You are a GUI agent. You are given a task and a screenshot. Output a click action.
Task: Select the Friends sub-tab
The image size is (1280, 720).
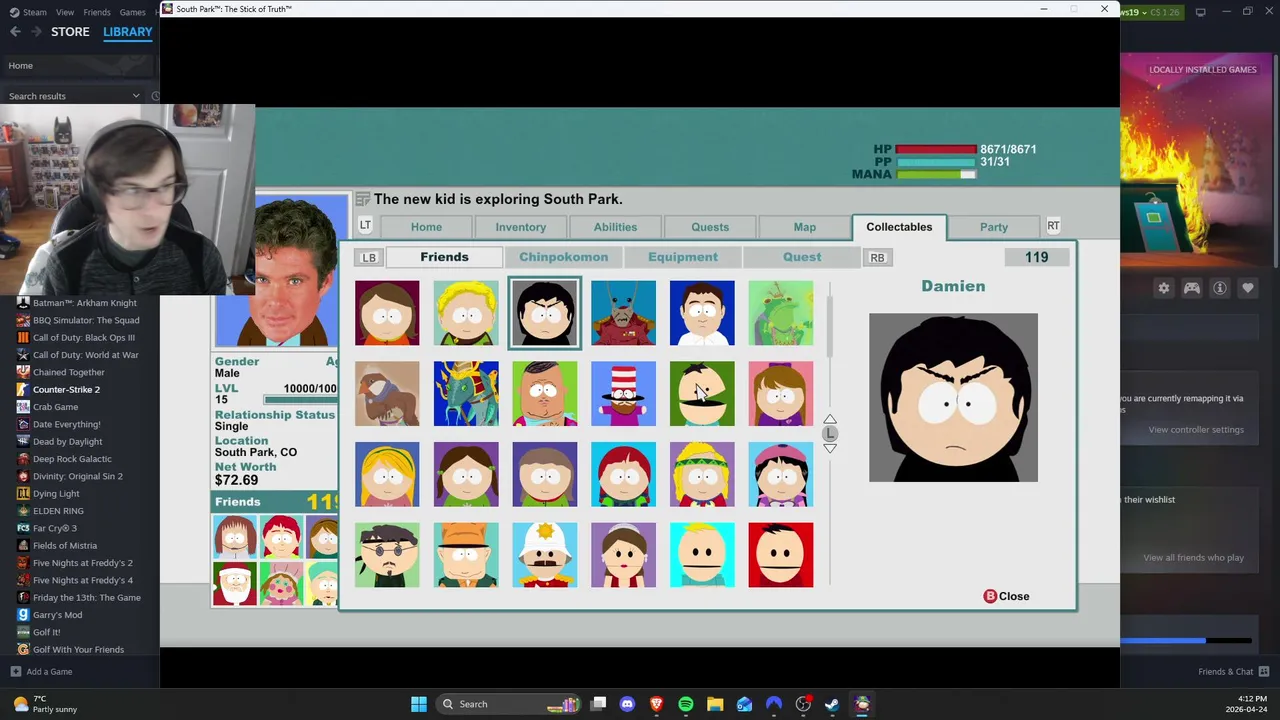click(444, 257)
